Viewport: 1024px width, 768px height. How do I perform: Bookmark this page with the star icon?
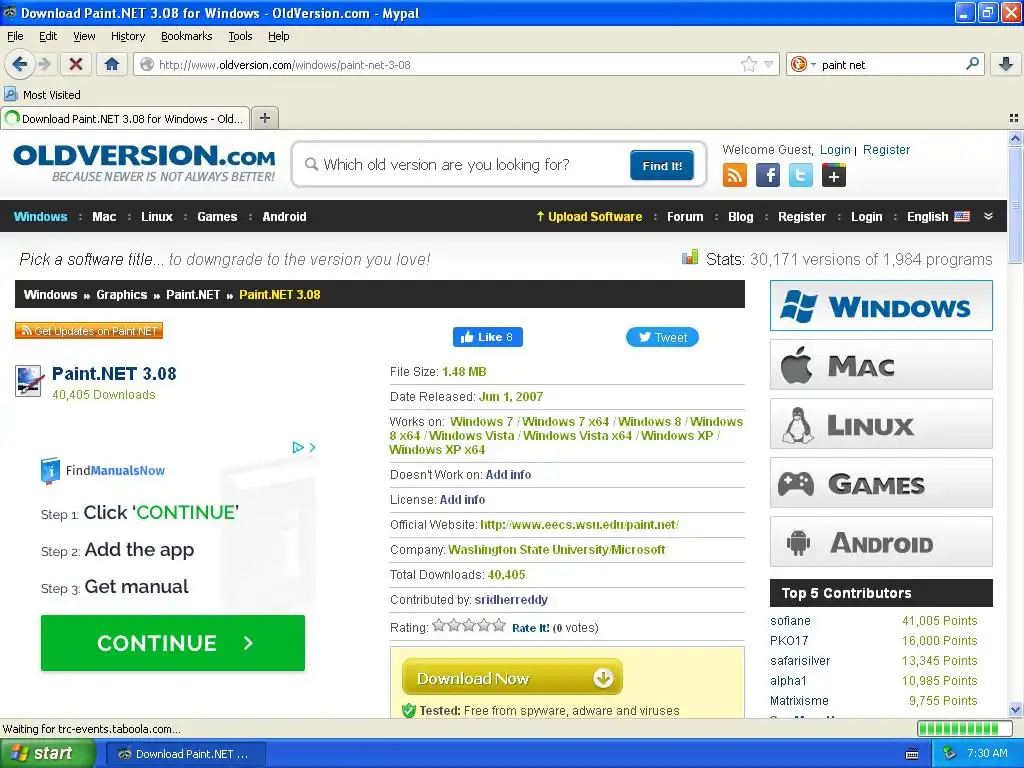tap(748, 64)
